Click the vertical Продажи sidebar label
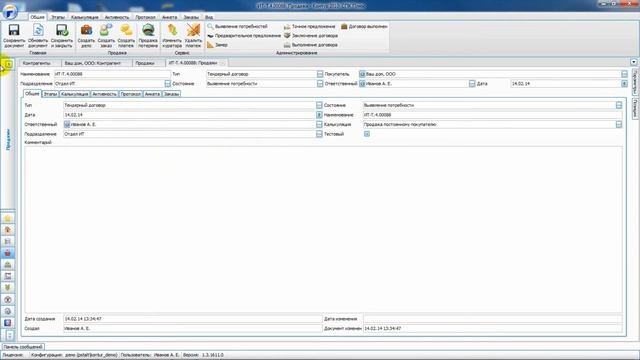The height and width of the screenshot is (360, 640). pos(8,140)
